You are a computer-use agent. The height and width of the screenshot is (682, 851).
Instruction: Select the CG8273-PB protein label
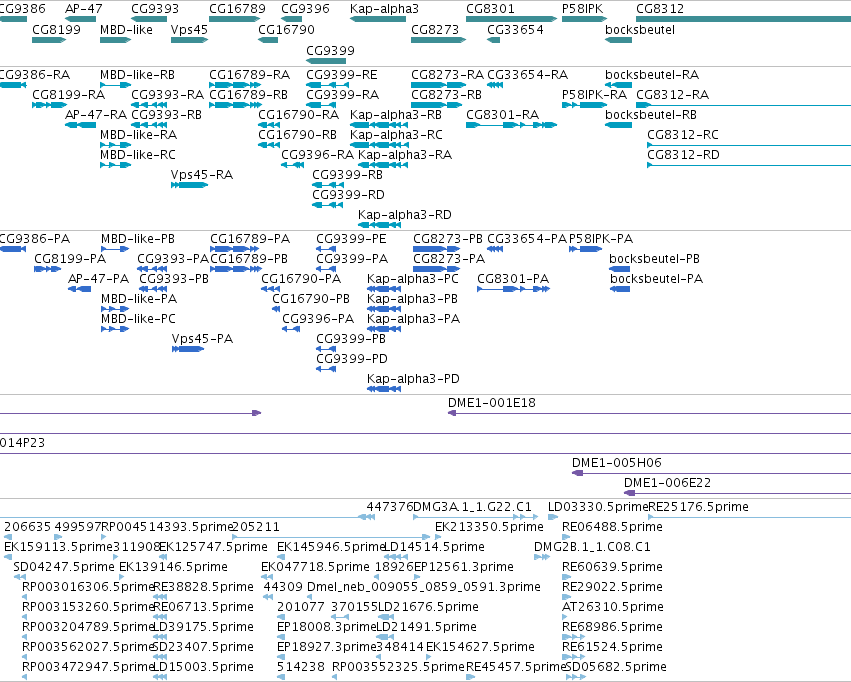[448, 239]
